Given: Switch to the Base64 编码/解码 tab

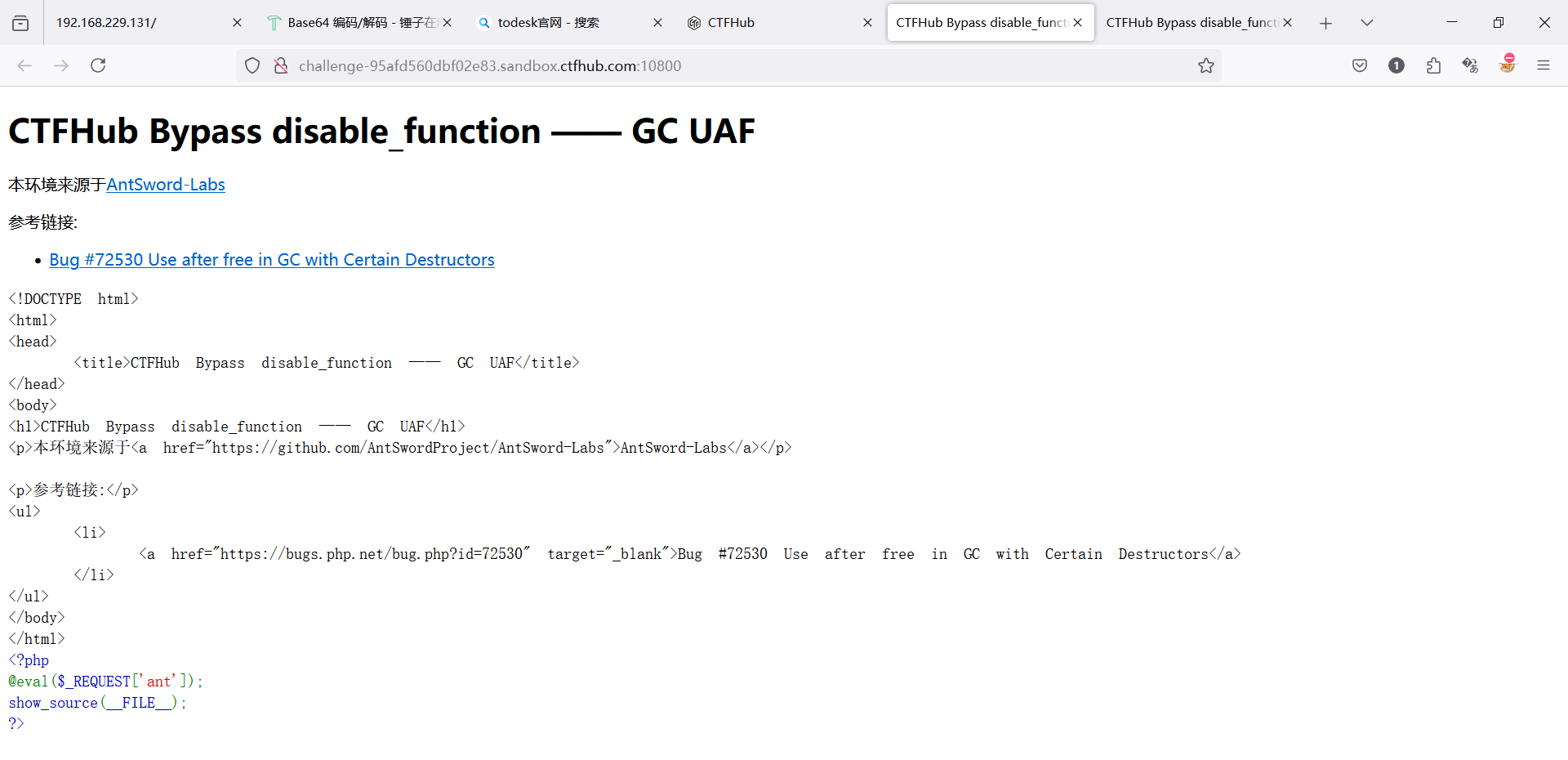Looking at the screenshot, I should point(360,23).
